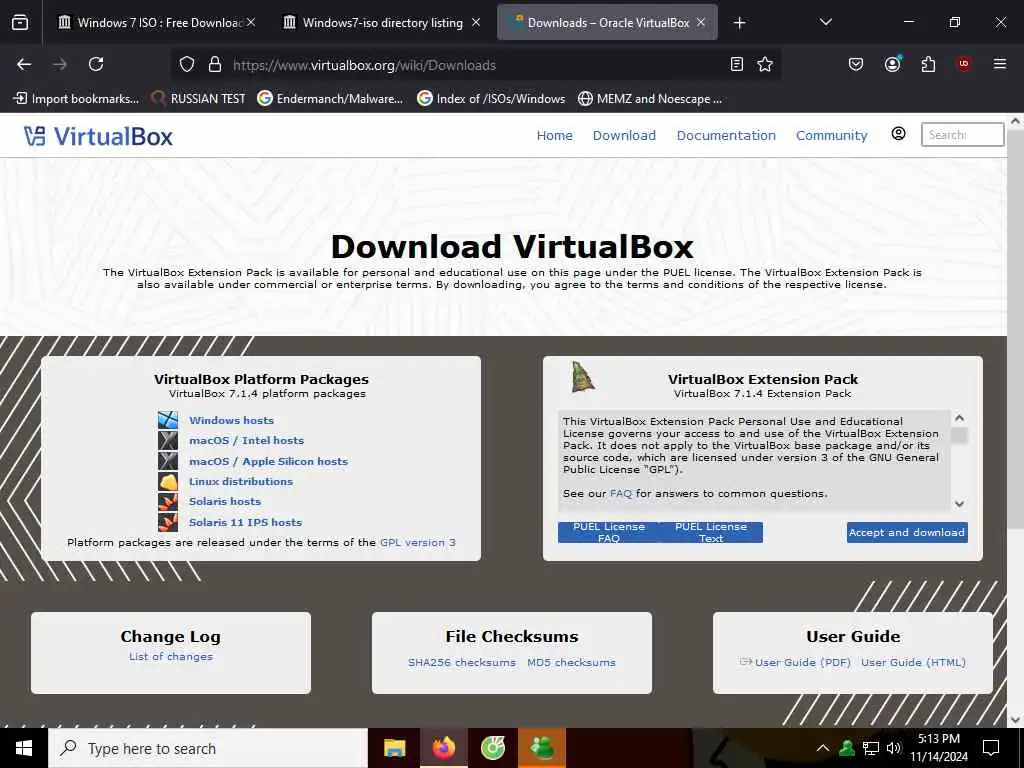Open the Documentation navigation item
The image size is (1024, 768).
pyautogui.click(x=726, y=135)
